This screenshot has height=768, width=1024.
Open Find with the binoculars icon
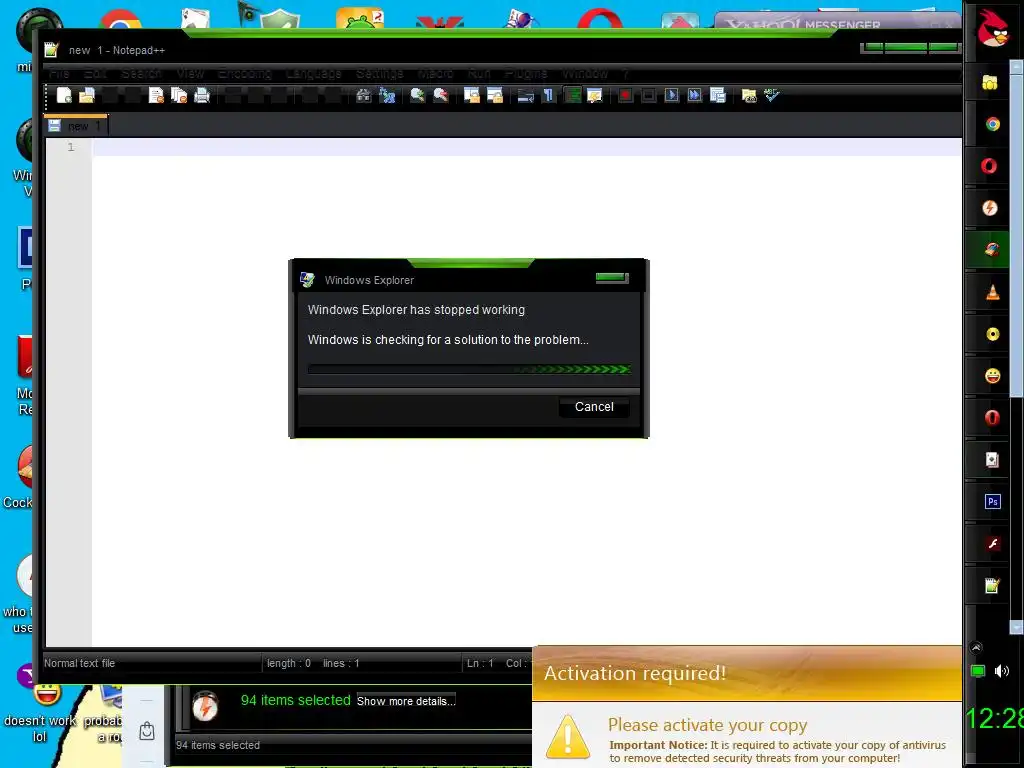pyautogui.click(x=364, y=95)
